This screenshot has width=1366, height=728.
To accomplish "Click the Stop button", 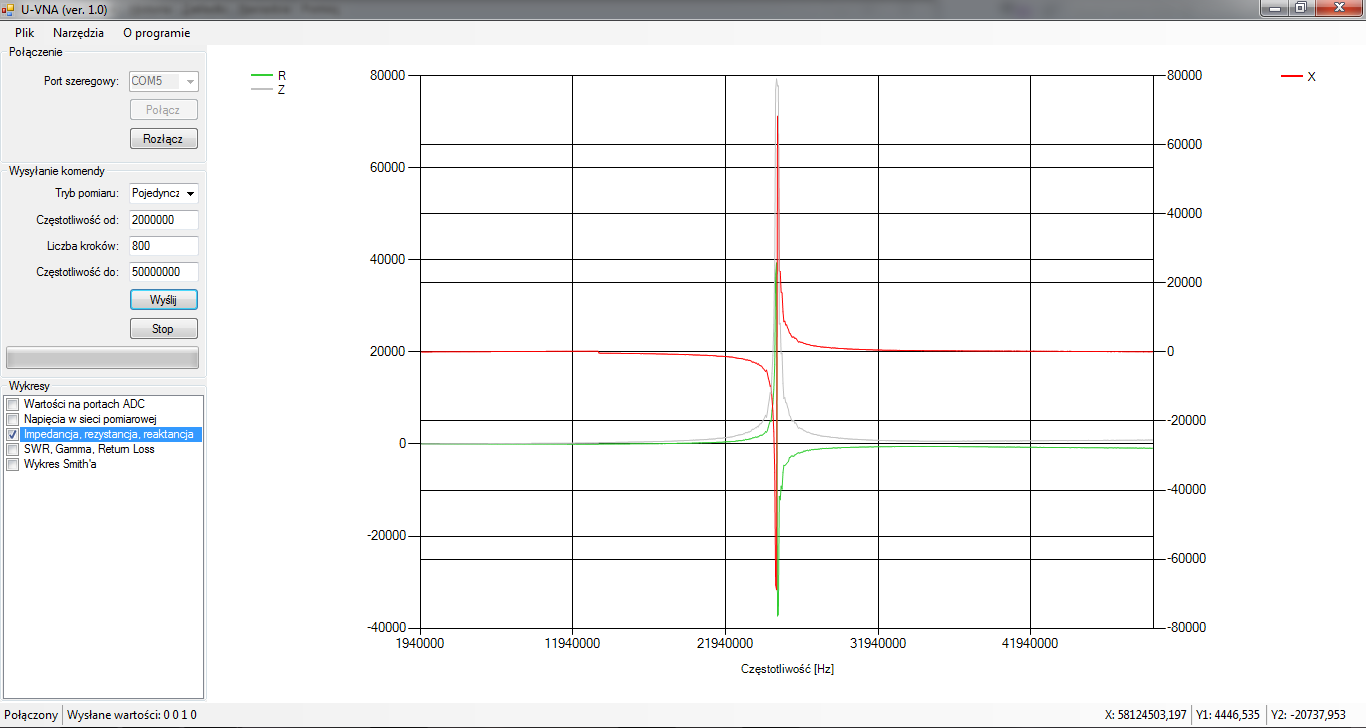I will tap(163, 328).
